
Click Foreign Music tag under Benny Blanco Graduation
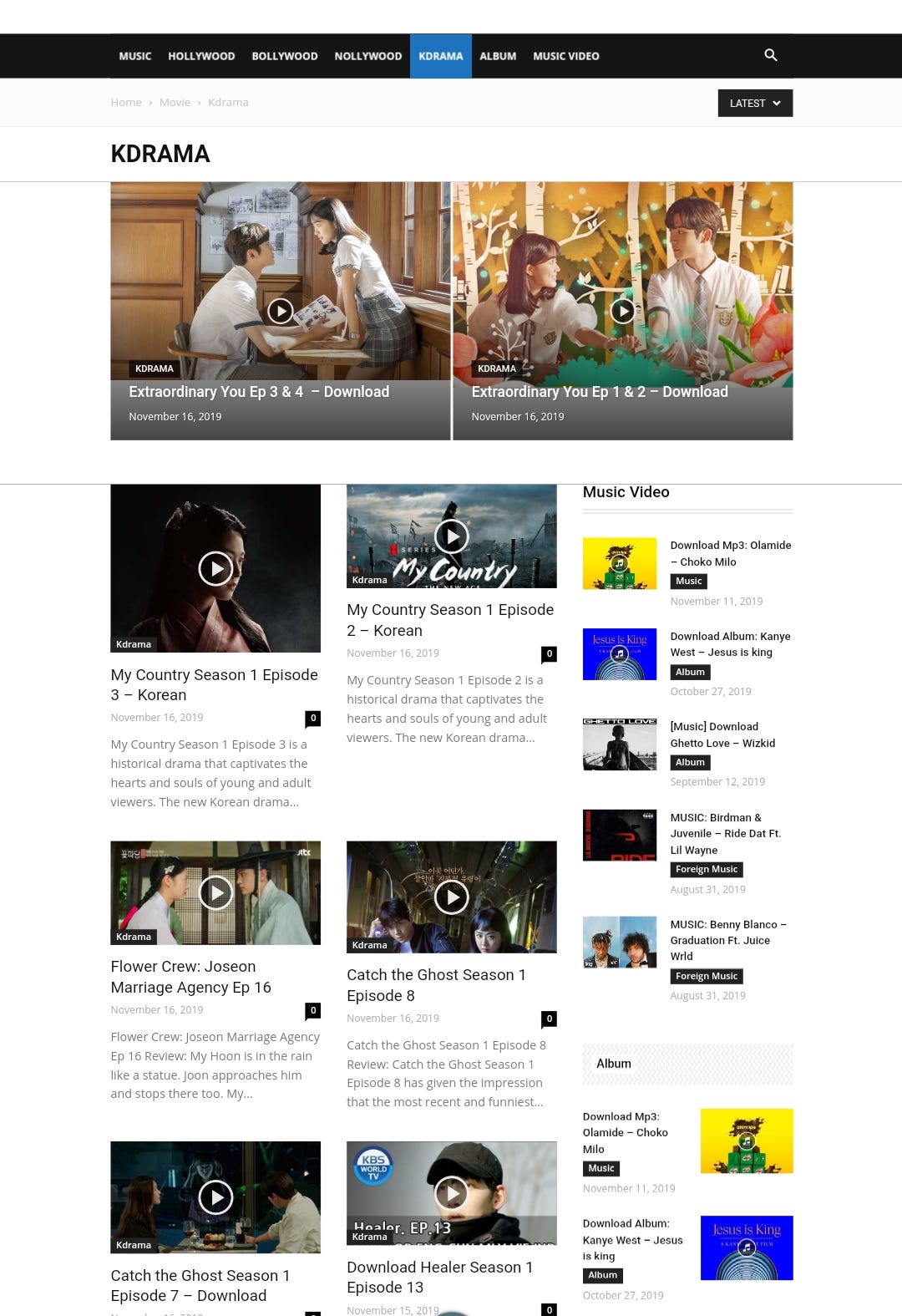[x=707, y=976]
